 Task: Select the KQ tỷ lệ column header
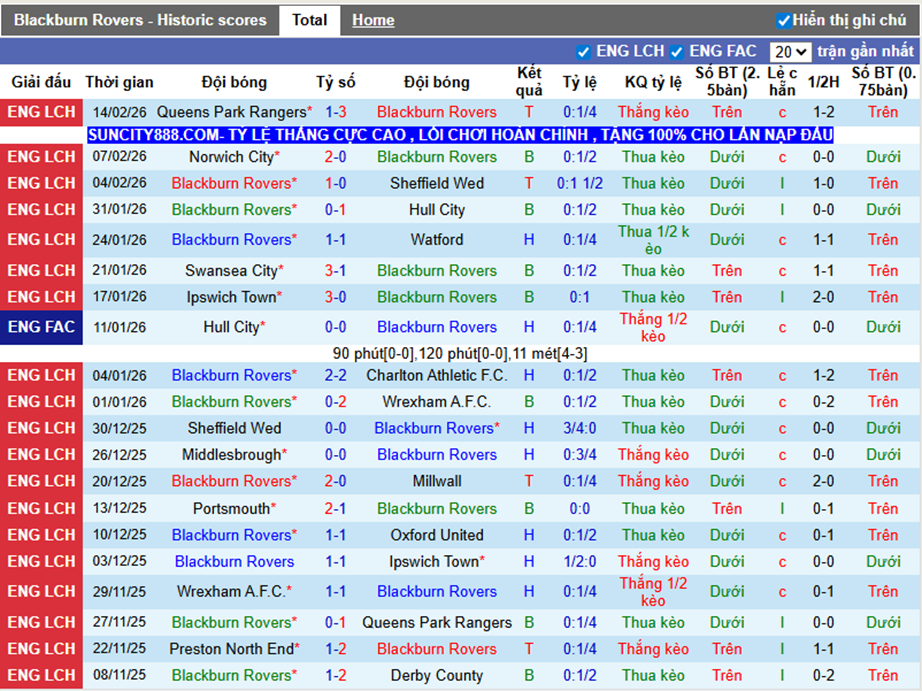click(653, 82)
